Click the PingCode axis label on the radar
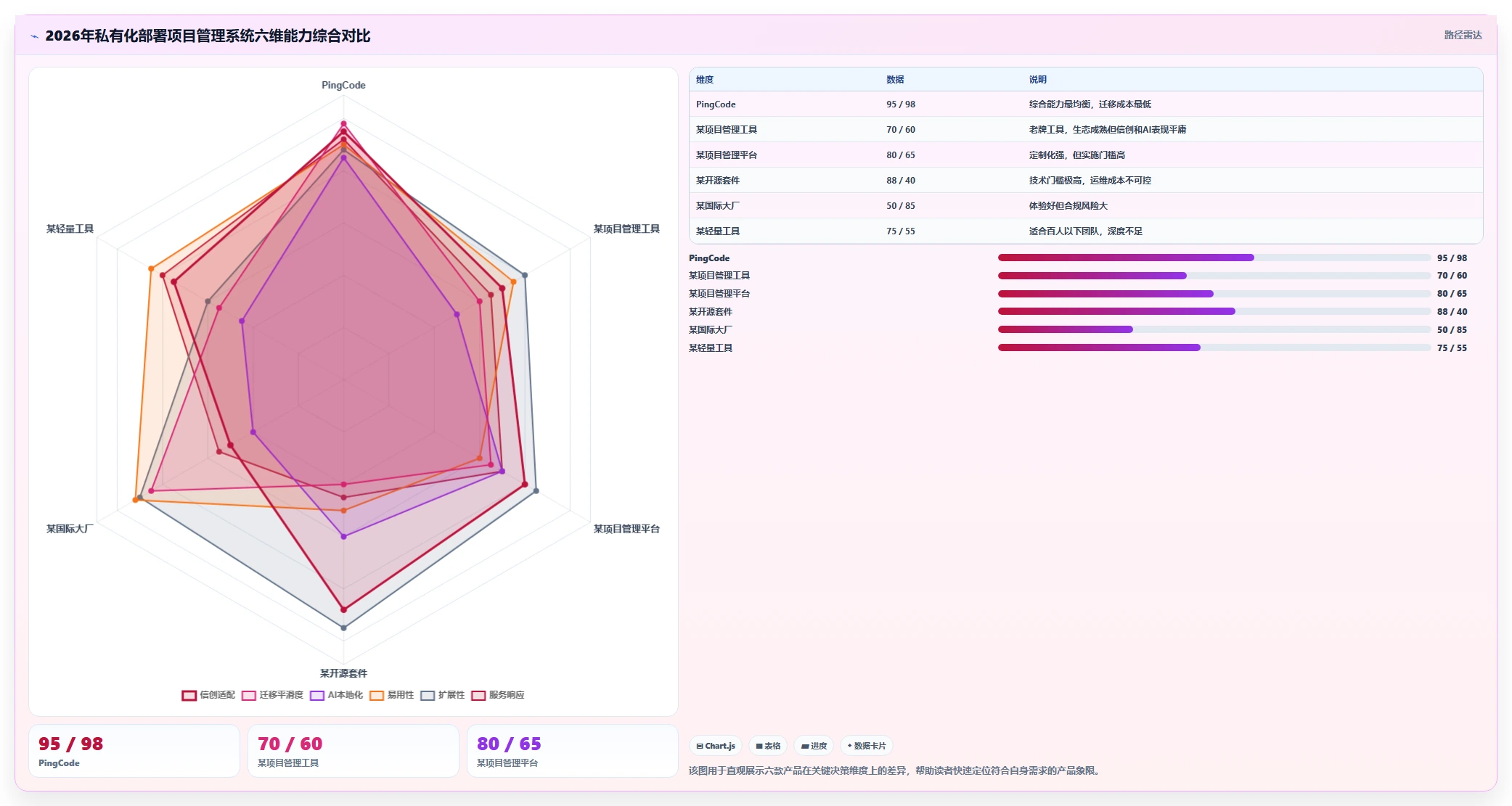The image size is (1512, 806). (x=343, y=85)
